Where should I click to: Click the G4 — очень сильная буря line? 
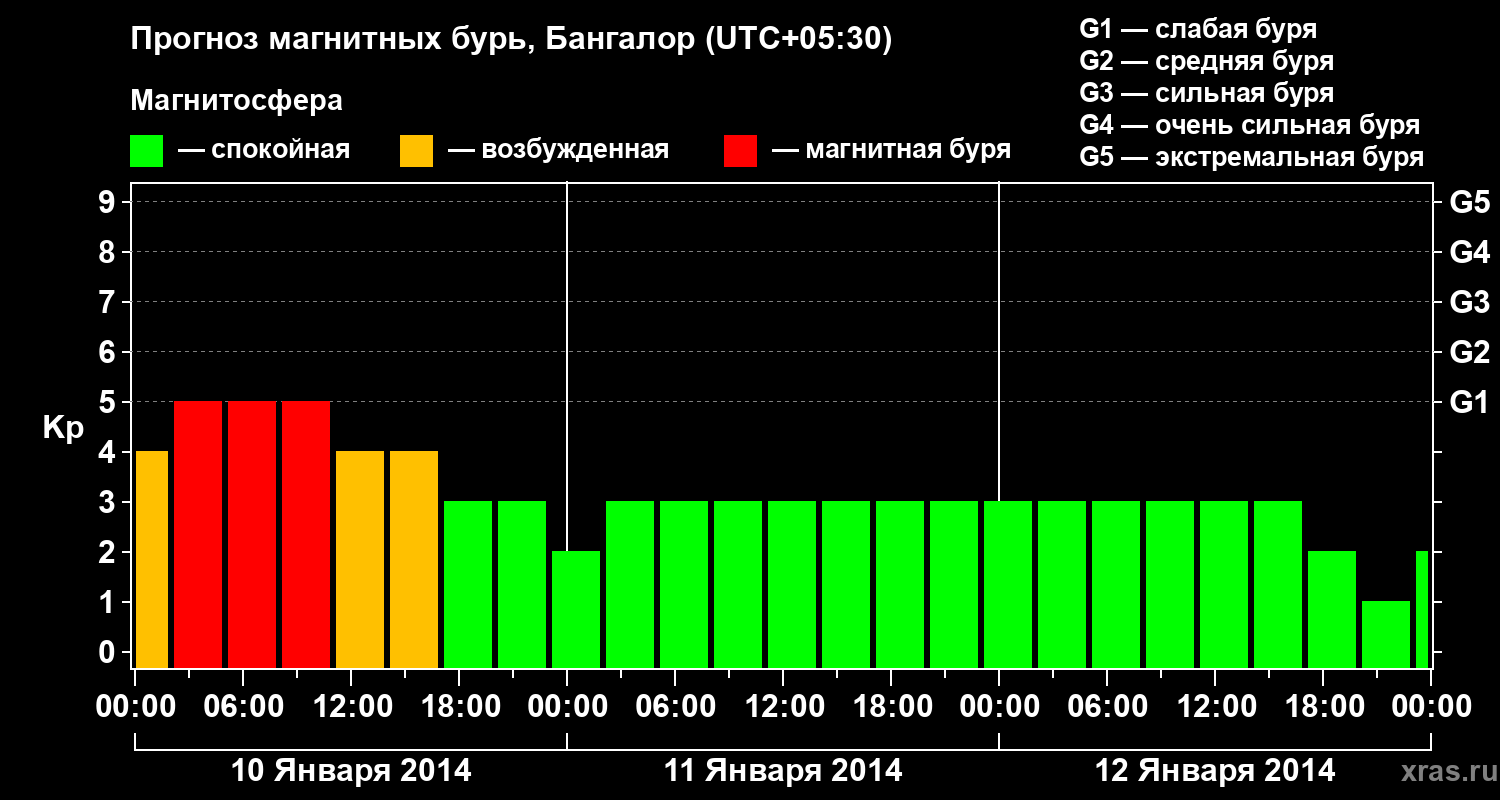pyautogui.click(x=1250, y=125)
